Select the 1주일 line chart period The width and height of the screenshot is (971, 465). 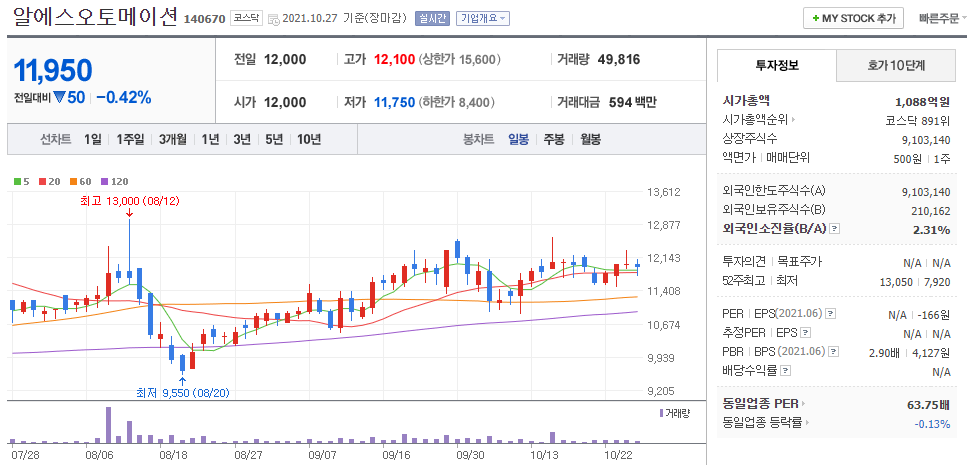pos(130,139)
